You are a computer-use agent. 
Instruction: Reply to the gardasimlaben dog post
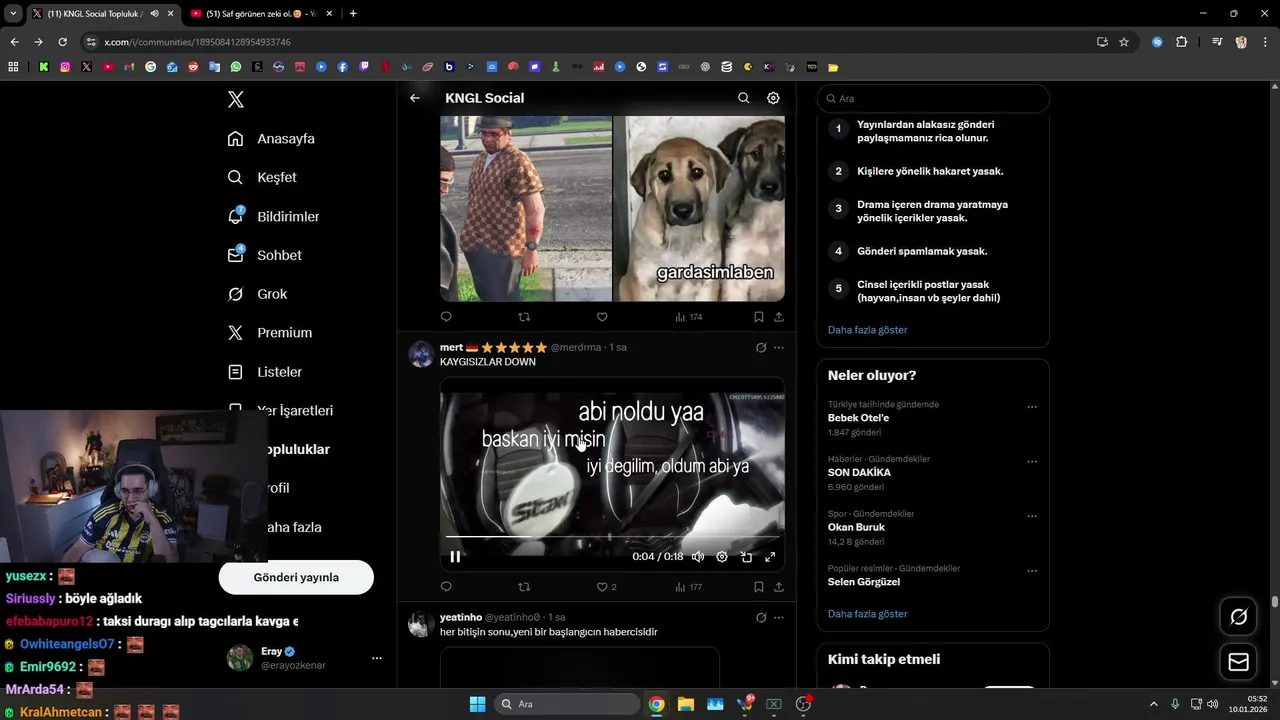(x=446, y=317)
